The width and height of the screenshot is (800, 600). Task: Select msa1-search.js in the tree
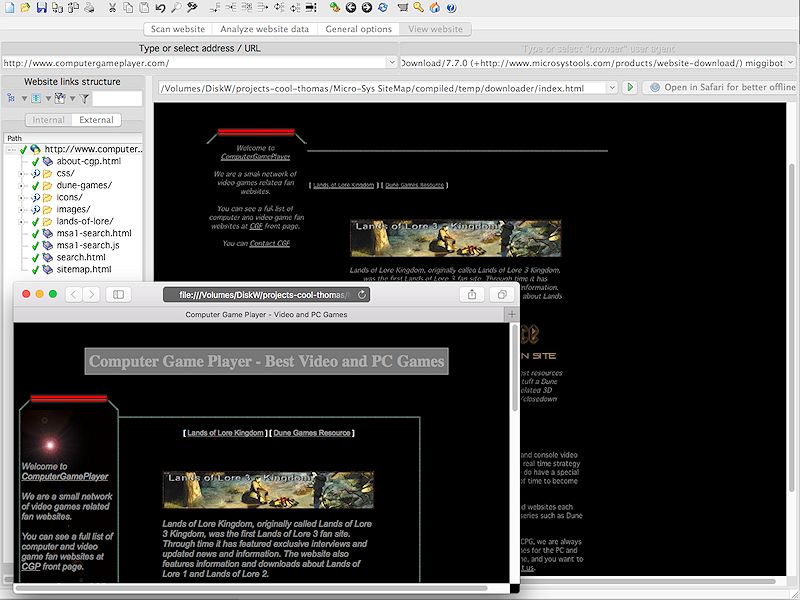point(88,245)
